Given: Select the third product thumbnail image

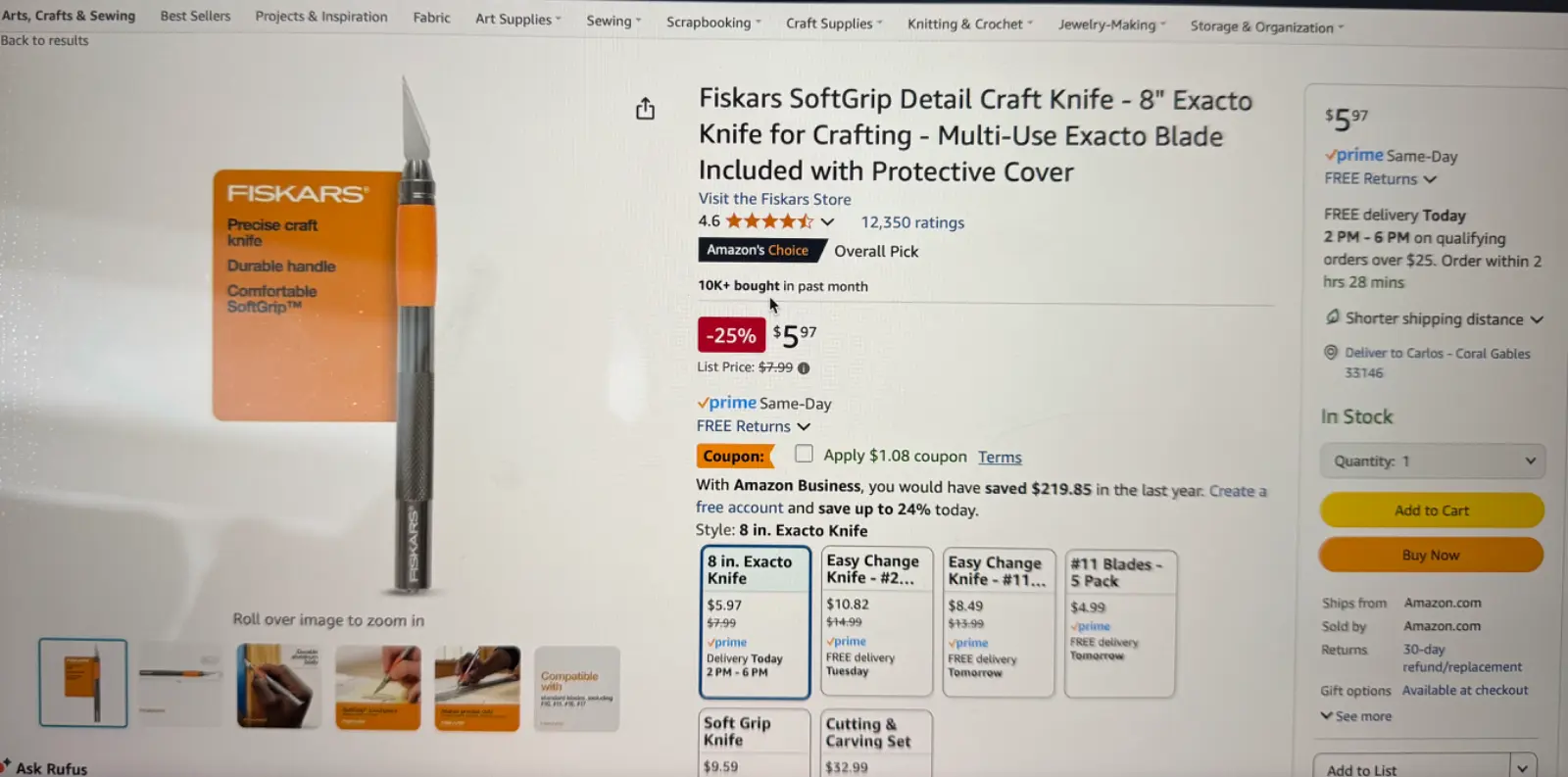Looking at the screenshot, I should [x=279, y=686].
